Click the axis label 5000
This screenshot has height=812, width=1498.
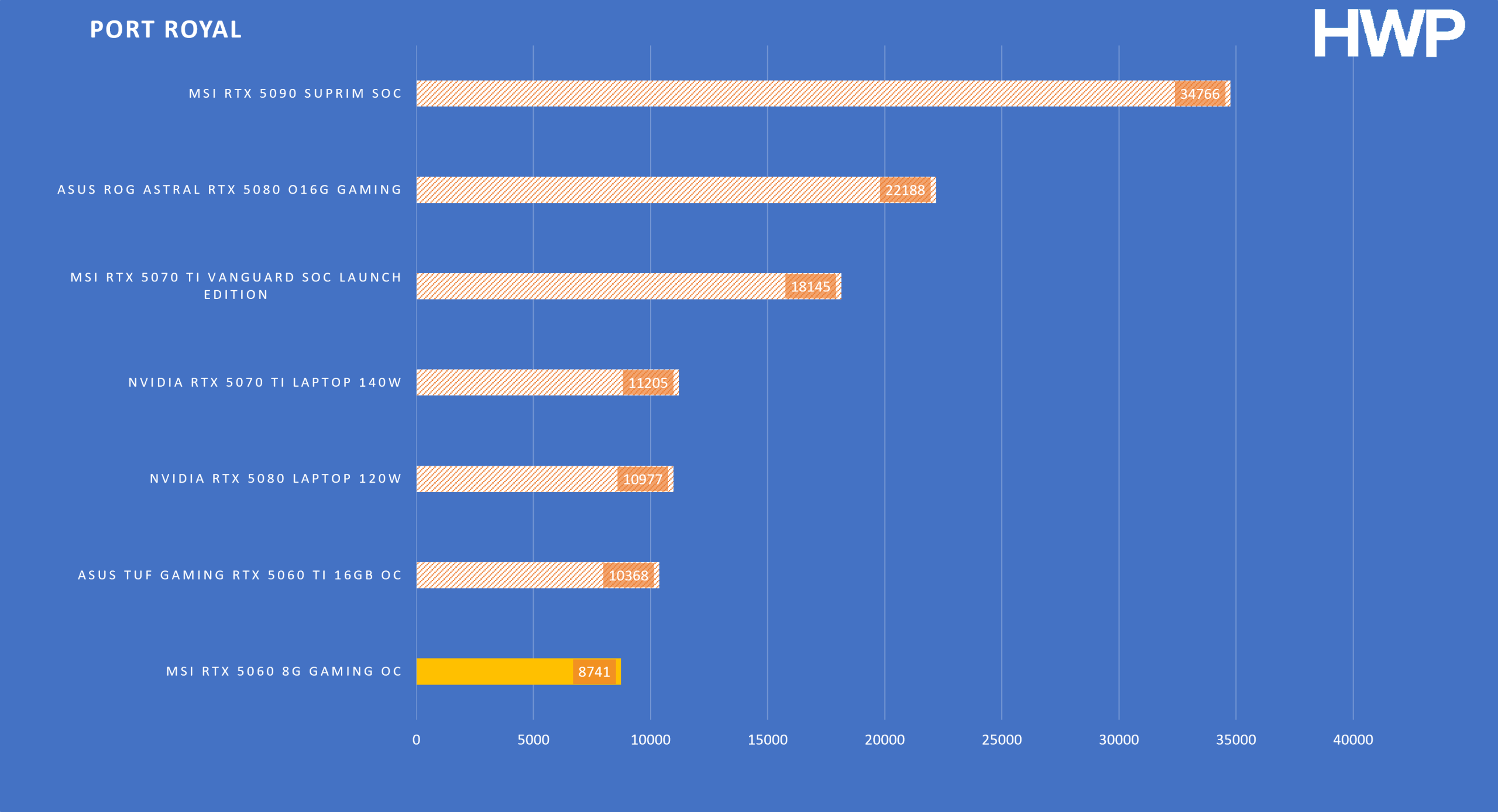coord(533,740)
